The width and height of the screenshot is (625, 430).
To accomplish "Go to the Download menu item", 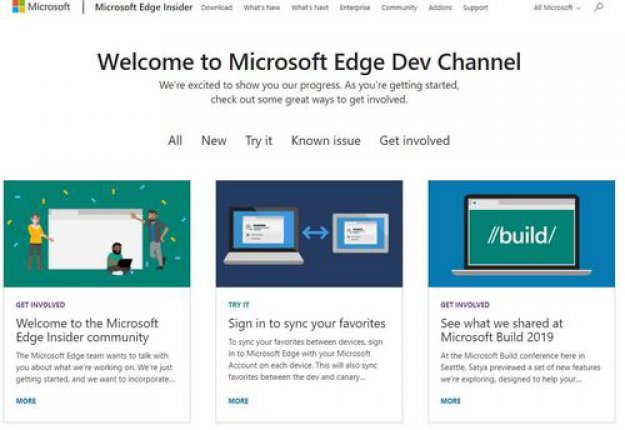I will 216,8.
